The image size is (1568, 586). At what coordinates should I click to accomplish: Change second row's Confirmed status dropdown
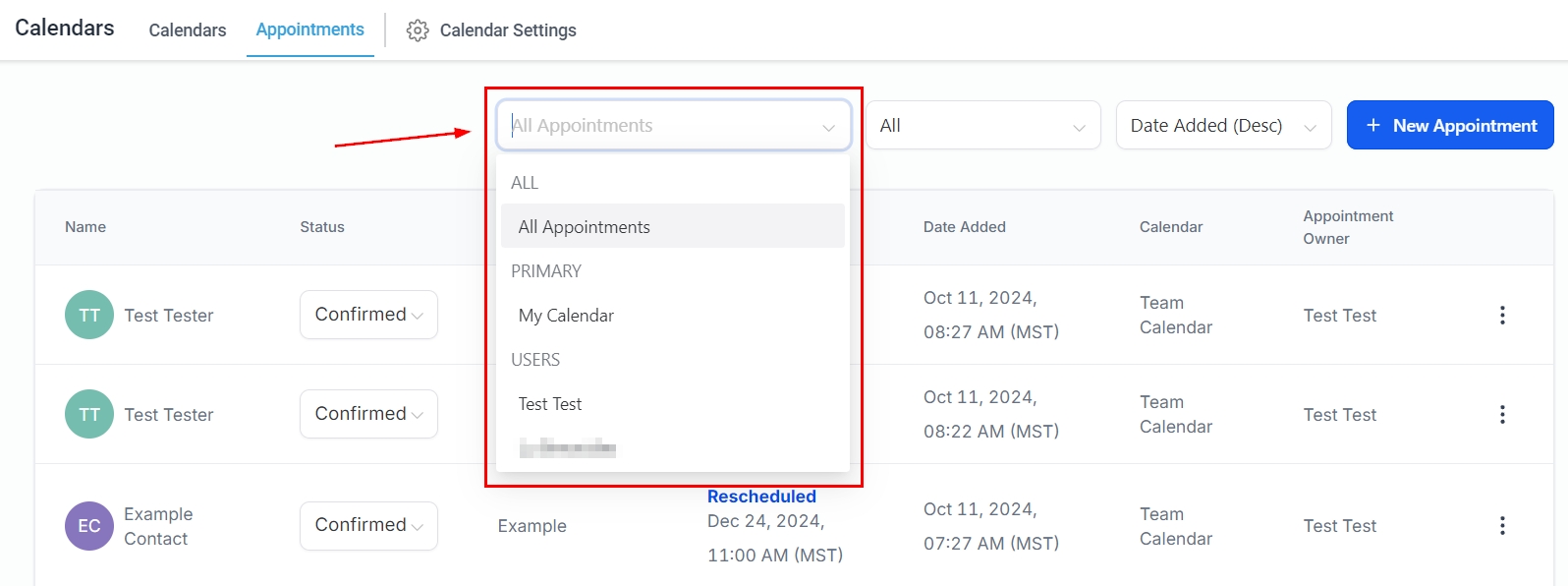[368, 414]
